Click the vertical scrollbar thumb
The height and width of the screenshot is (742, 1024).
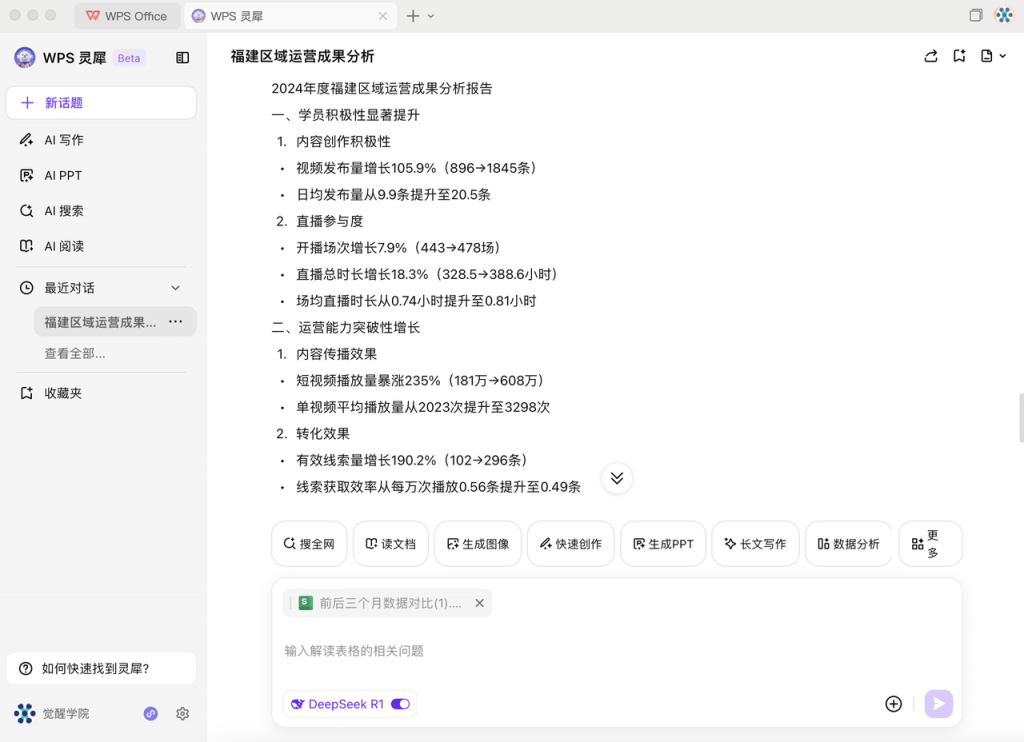point(1021,418)
